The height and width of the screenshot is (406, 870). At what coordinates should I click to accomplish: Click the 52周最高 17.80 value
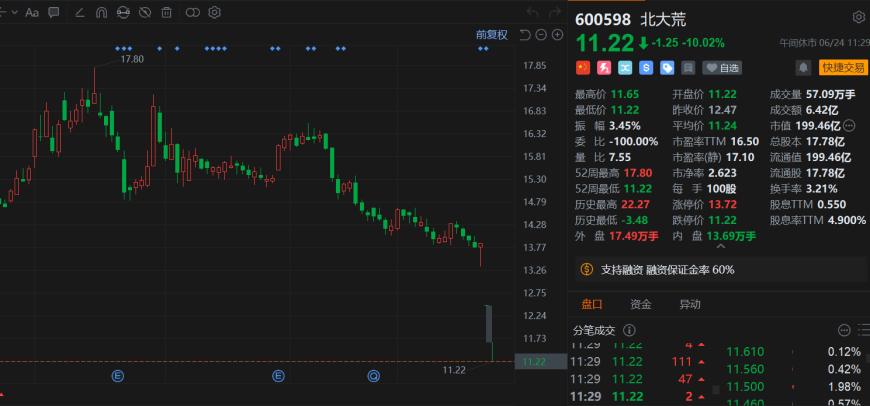coord(638,172)
